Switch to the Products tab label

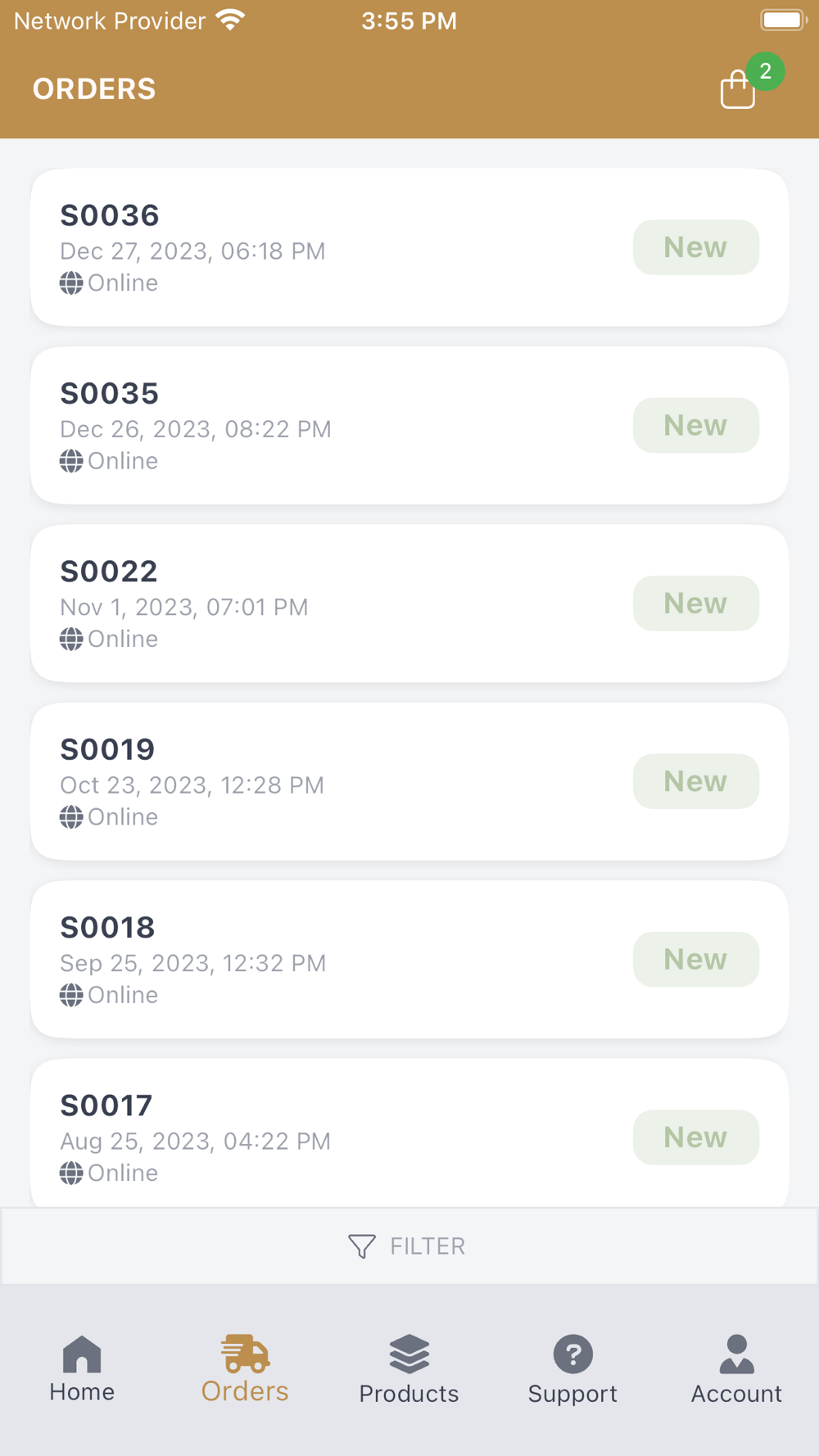(409, 1393)
